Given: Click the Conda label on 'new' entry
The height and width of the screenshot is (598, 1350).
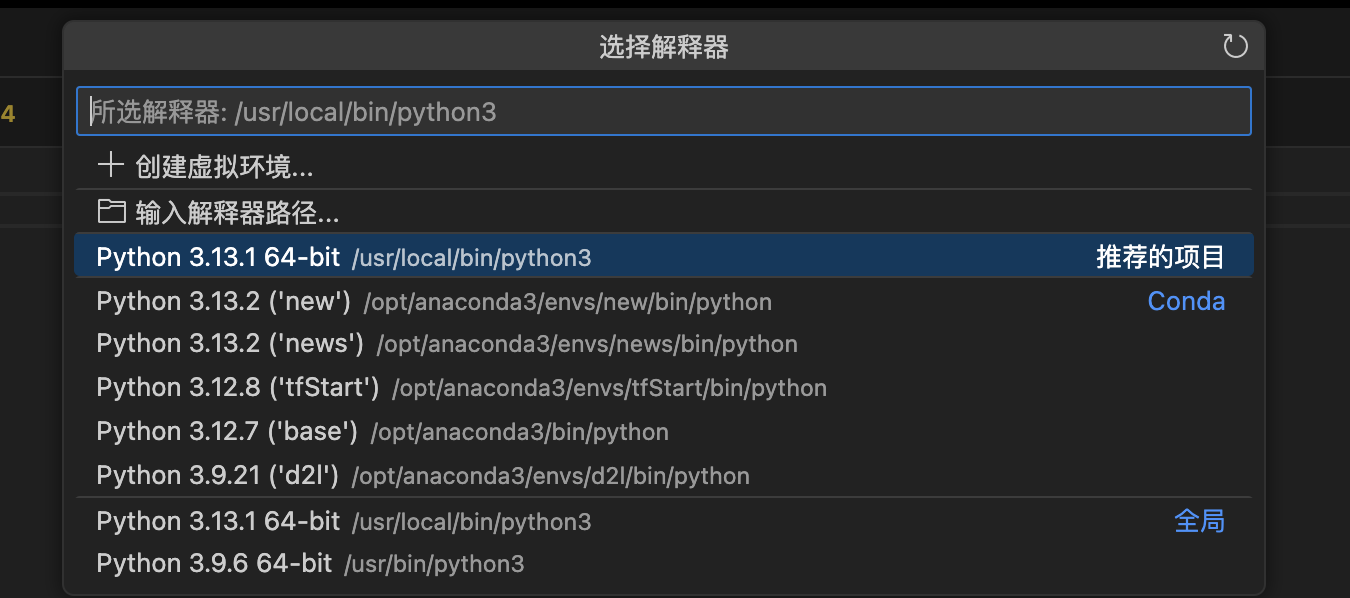Looking at the screenshot, I should click(1186, 301).
